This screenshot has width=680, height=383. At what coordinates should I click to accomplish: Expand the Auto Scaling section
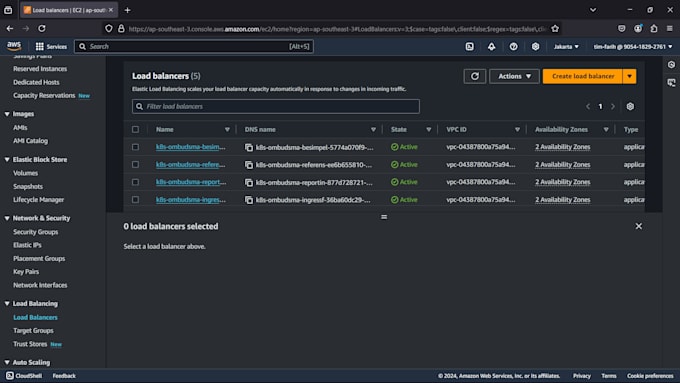pos(7,362)
